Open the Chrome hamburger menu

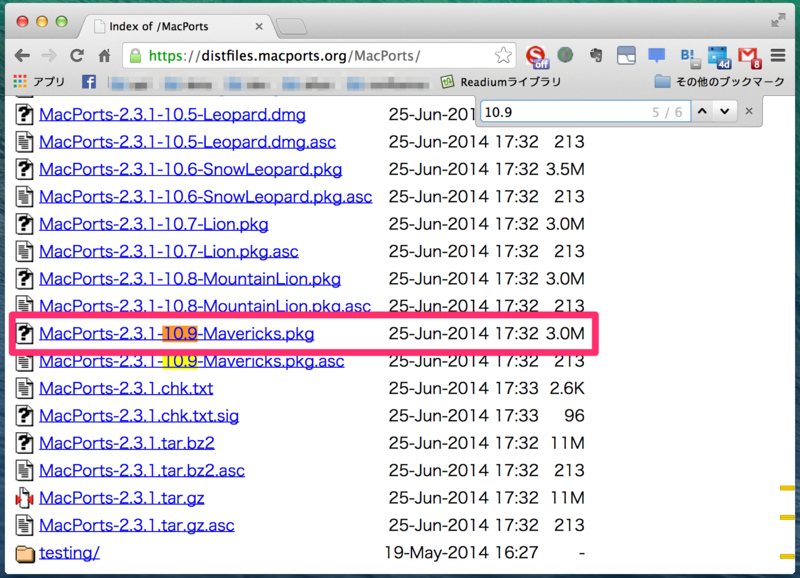[x=778, y=56]
